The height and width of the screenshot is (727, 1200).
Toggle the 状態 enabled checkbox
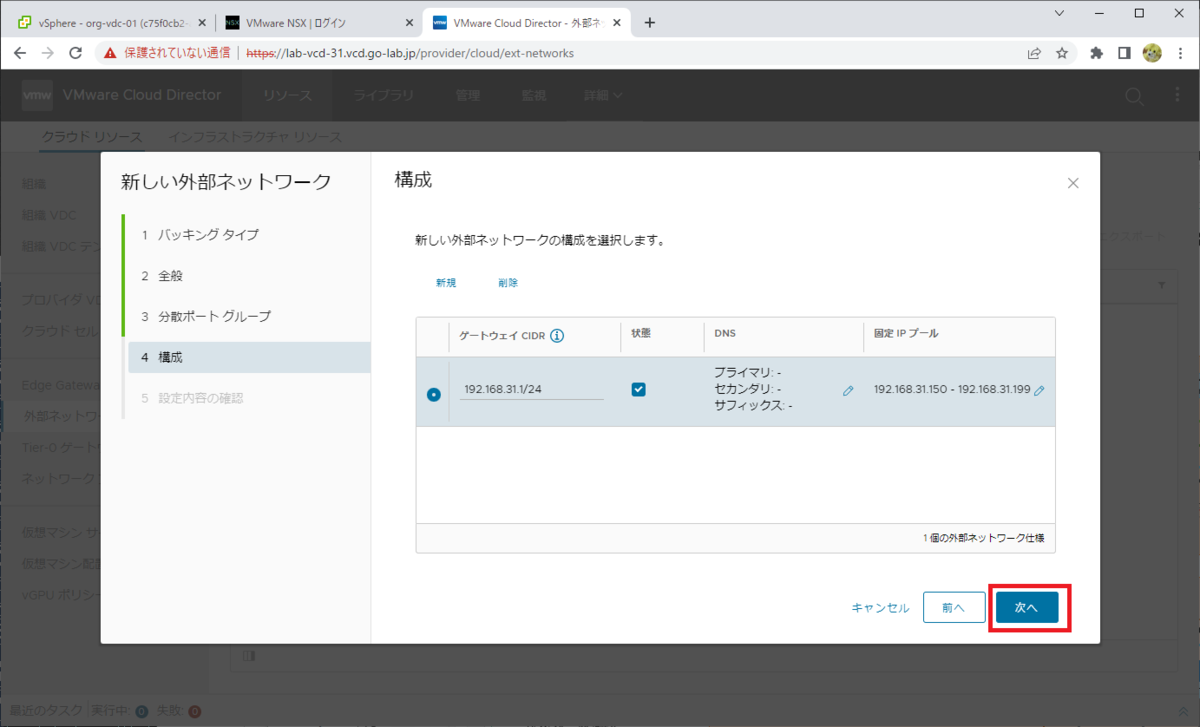(x=638, y=389)
